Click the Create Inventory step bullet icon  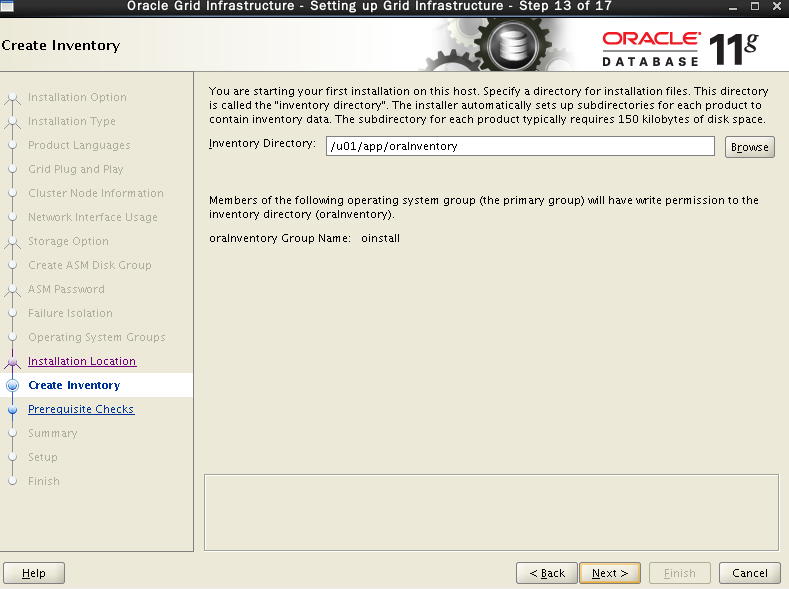(13, 385)
